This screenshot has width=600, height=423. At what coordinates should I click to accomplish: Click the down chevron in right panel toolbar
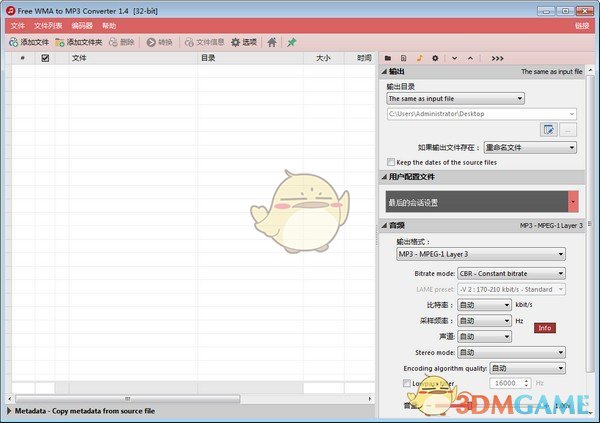point(455,58)
